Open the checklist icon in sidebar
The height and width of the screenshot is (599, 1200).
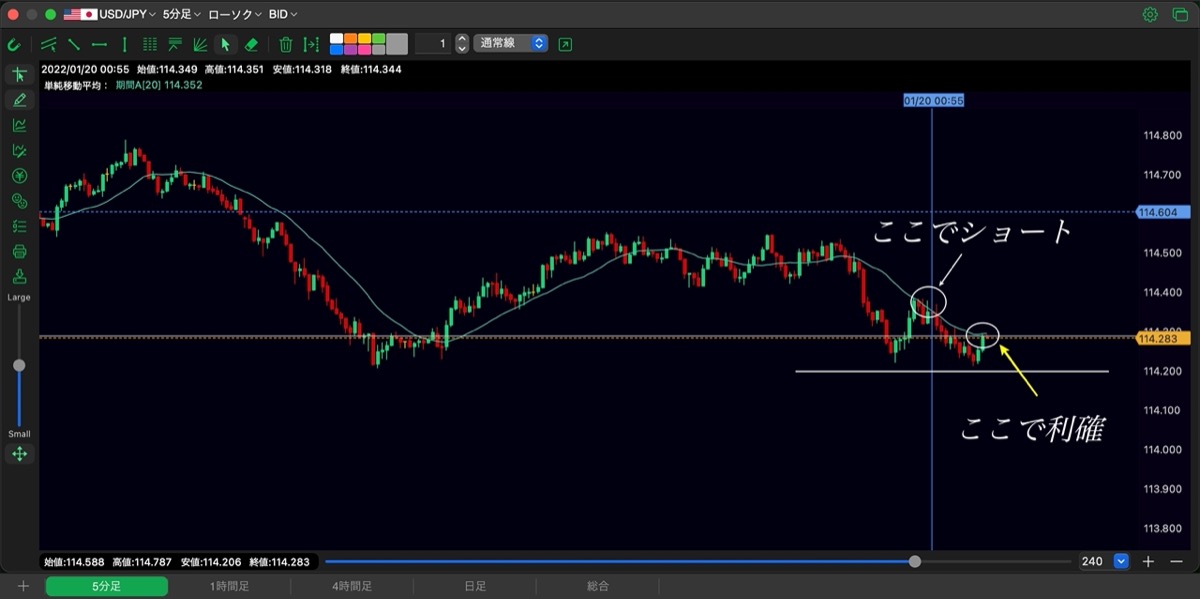[19, 226]
